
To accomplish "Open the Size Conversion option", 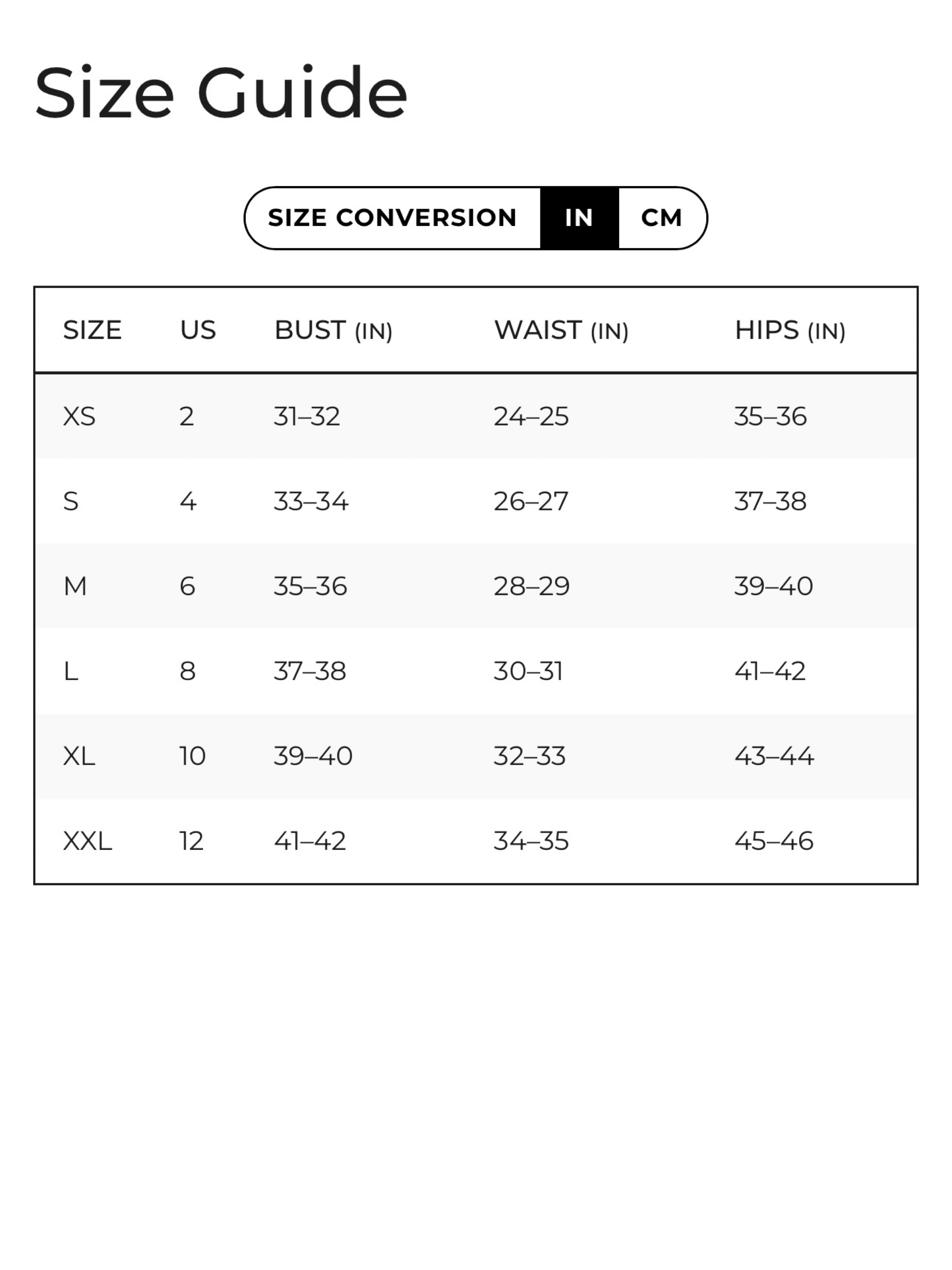I will (x=393, y=218).
